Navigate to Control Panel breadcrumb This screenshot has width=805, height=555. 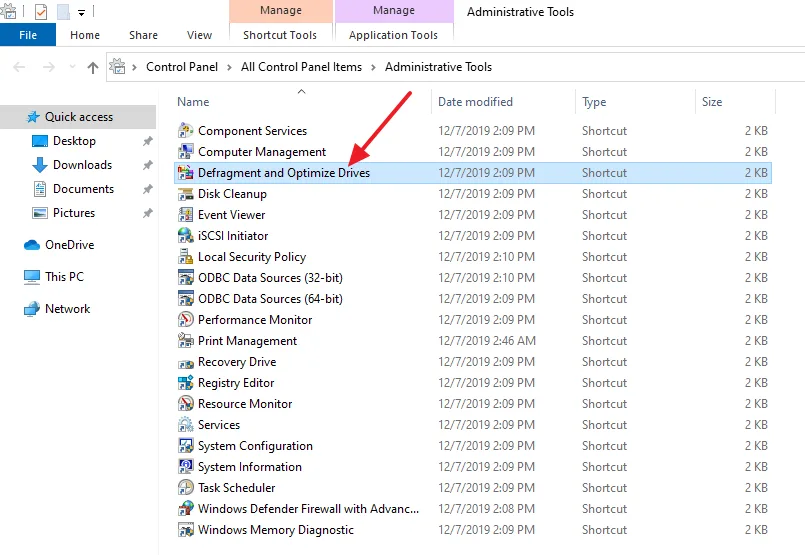pyautogui.click(x=182, y=67)
